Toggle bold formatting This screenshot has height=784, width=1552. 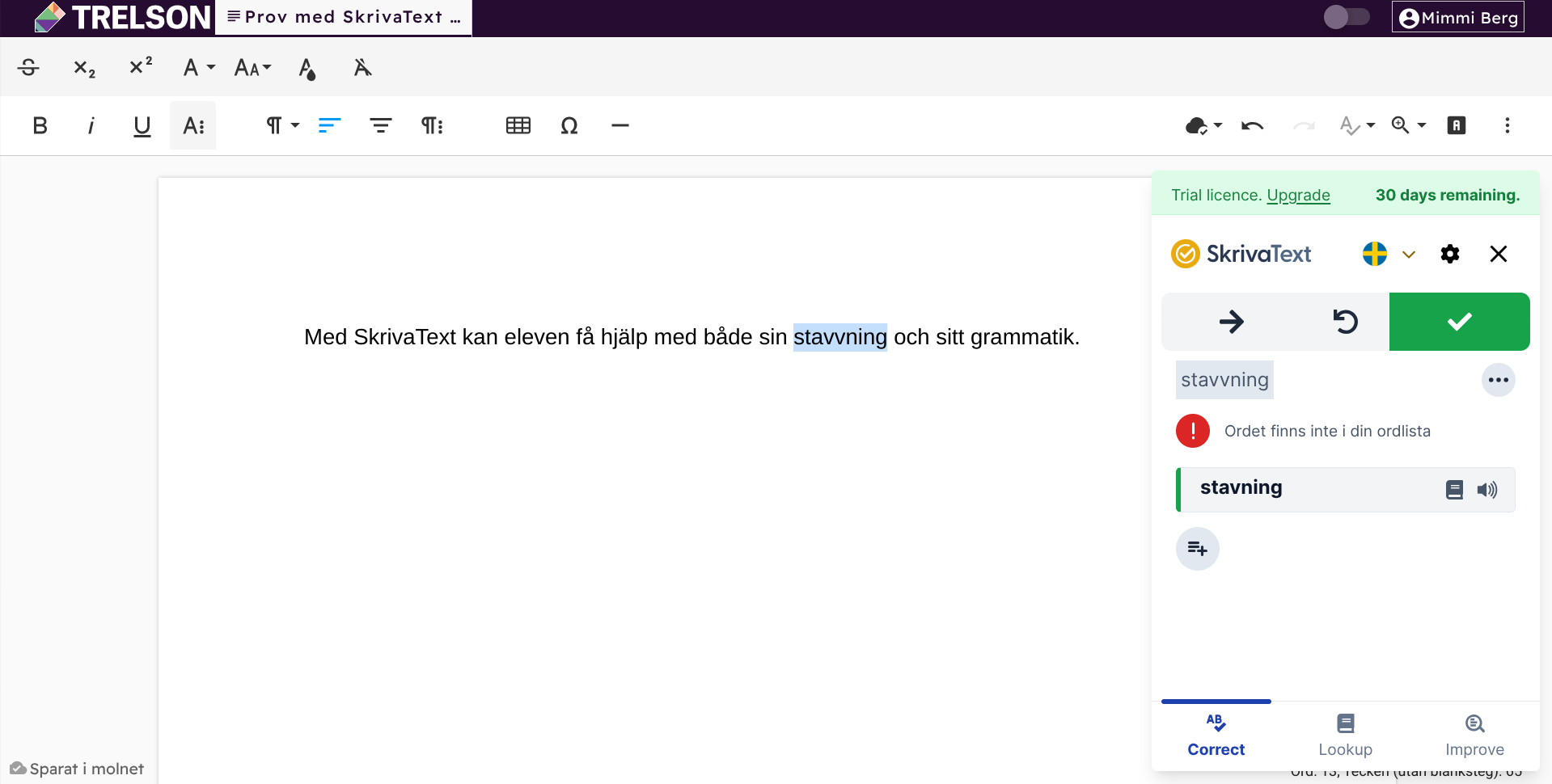coord(40,125)
